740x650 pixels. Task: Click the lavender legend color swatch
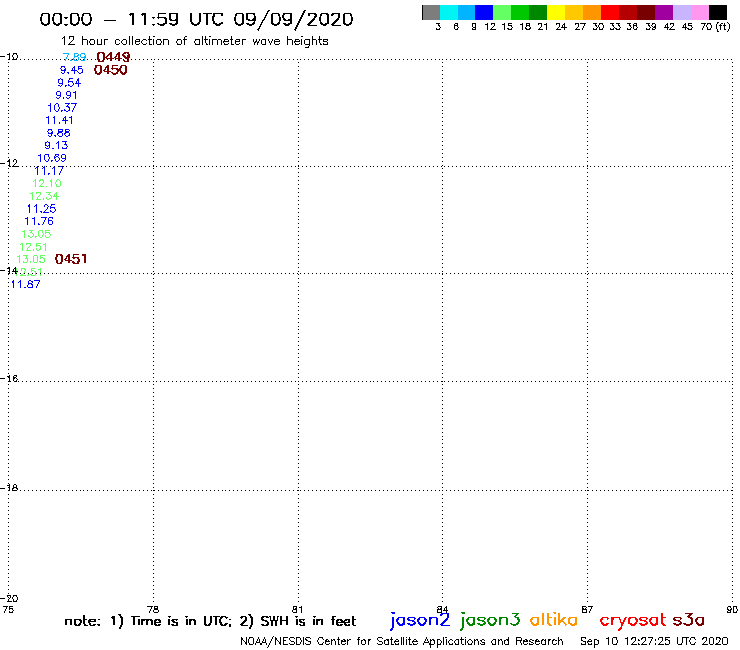click(681, 12)
